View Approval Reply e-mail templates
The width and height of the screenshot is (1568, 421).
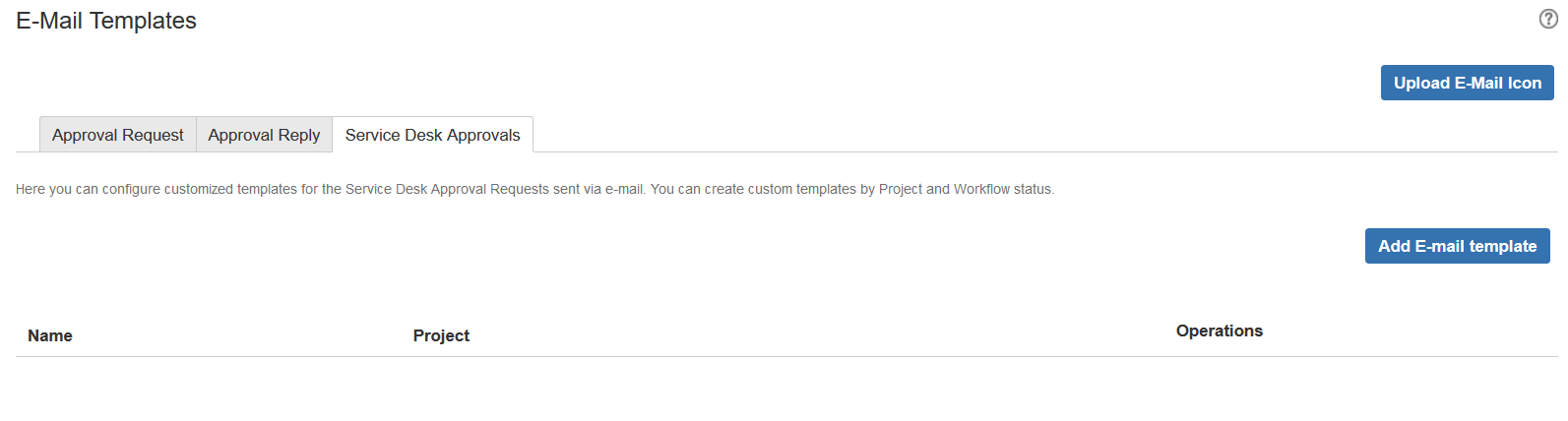264,135
